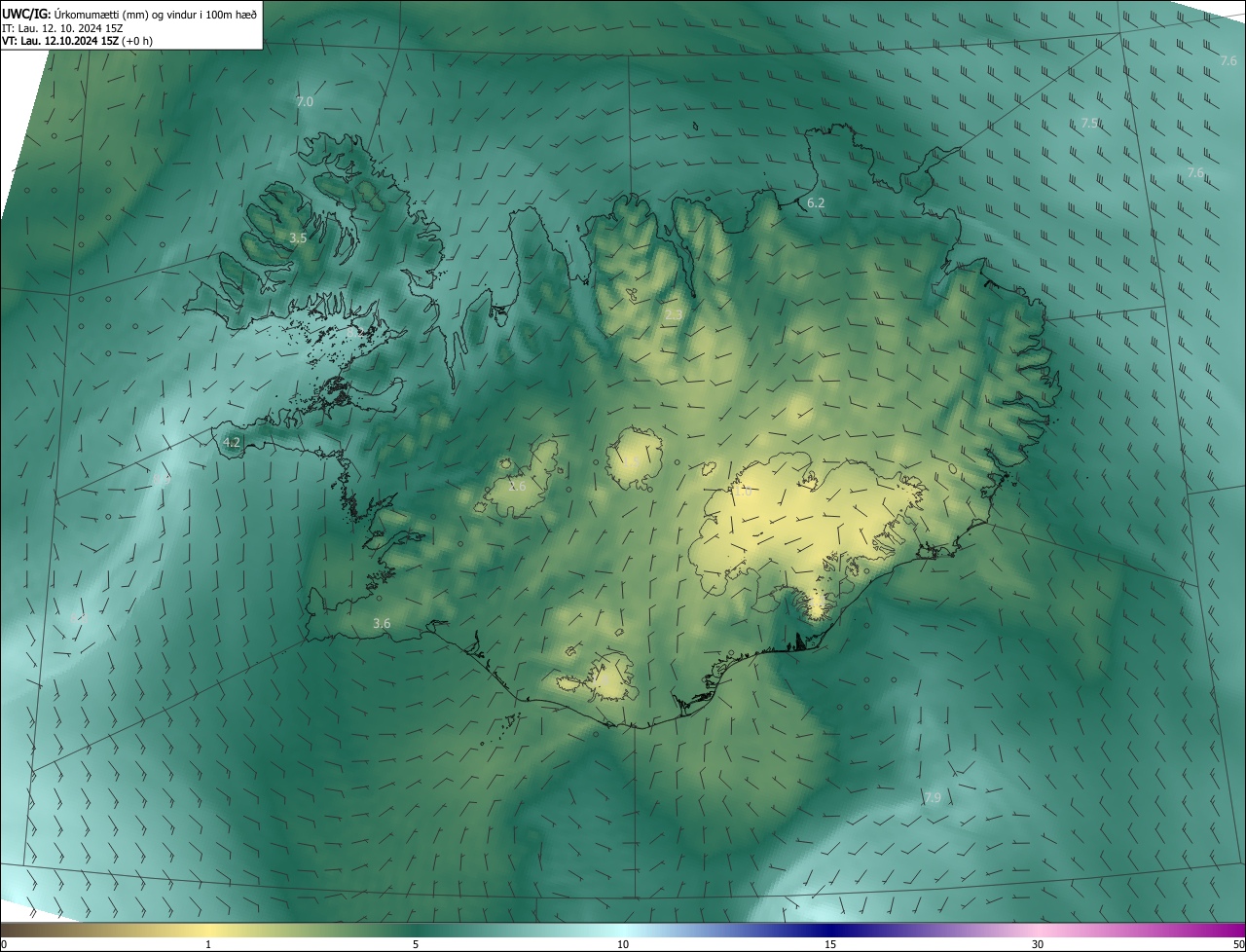Click the 6.2 value on north coast
The width and height of the screenshot is (1246, 952).
[816, 203]
